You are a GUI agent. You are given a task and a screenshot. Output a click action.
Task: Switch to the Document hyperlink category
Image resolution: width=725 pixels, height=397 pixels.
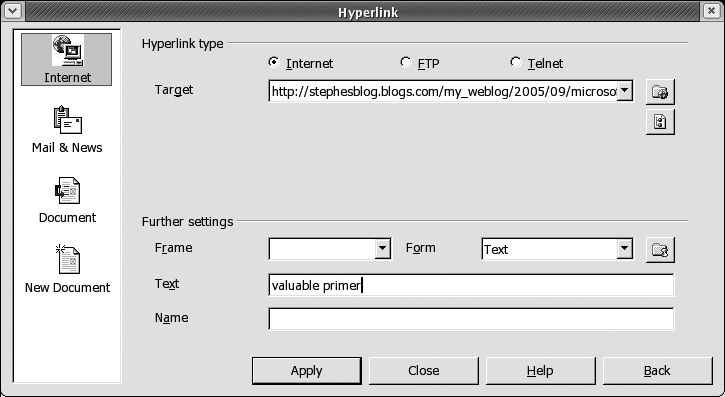click(x=67, y=200)
